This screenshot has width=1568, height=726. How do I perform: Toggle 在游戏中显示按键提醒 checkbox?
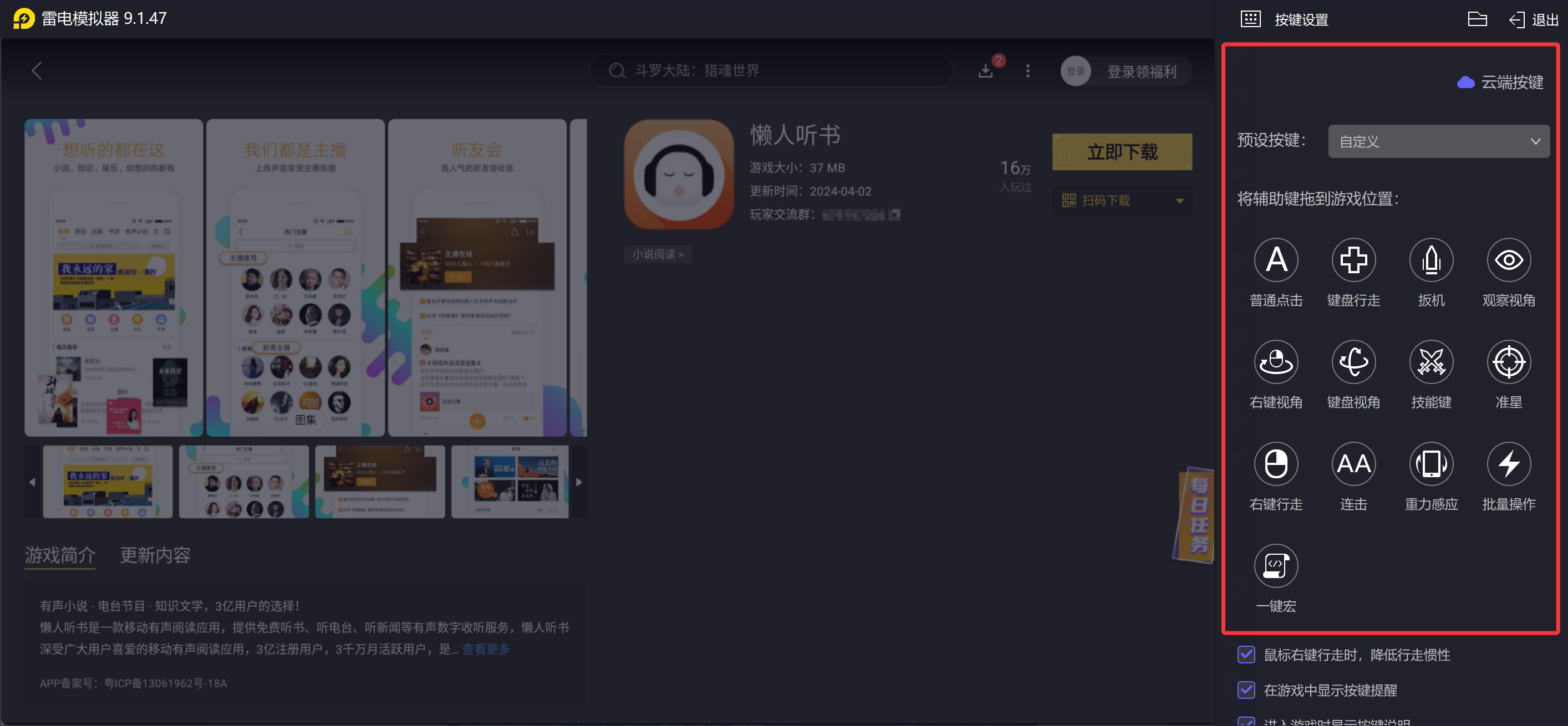click(1246, 690)
